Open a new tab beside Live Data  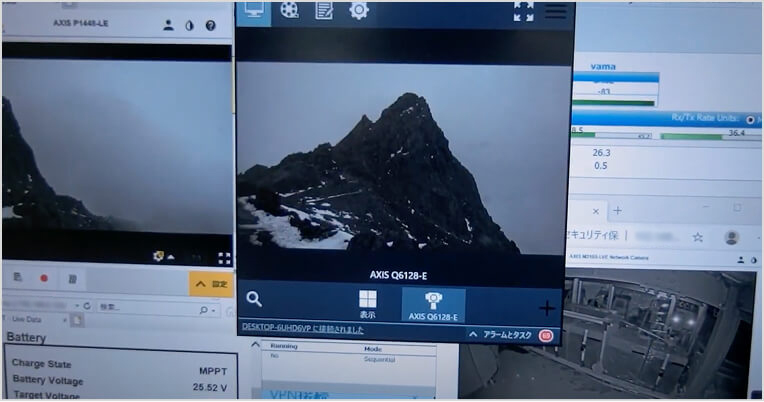[77, 320]
